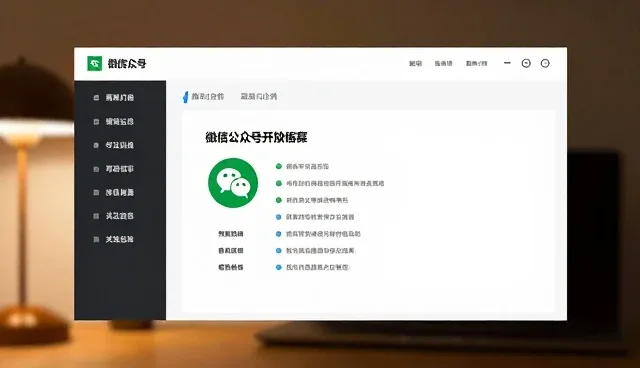Open the first item in the dark sidebar
640x368 pixels.
tap(114, 98)
